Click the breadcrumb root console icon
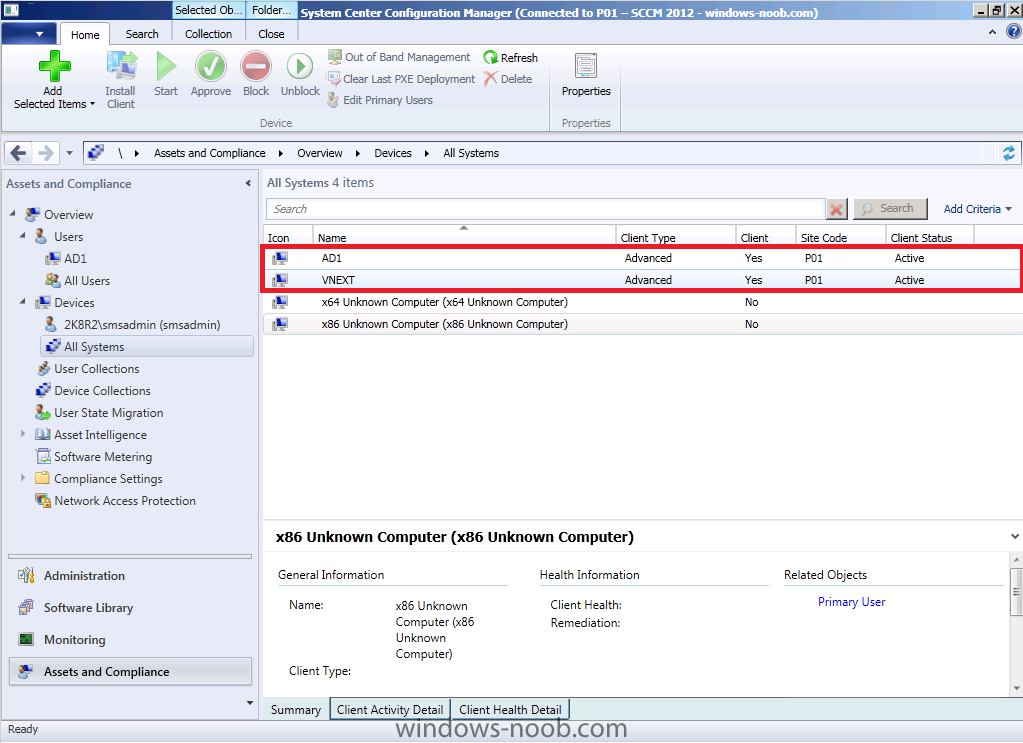This screenshot has width=1023, height=743. point(96,153)
